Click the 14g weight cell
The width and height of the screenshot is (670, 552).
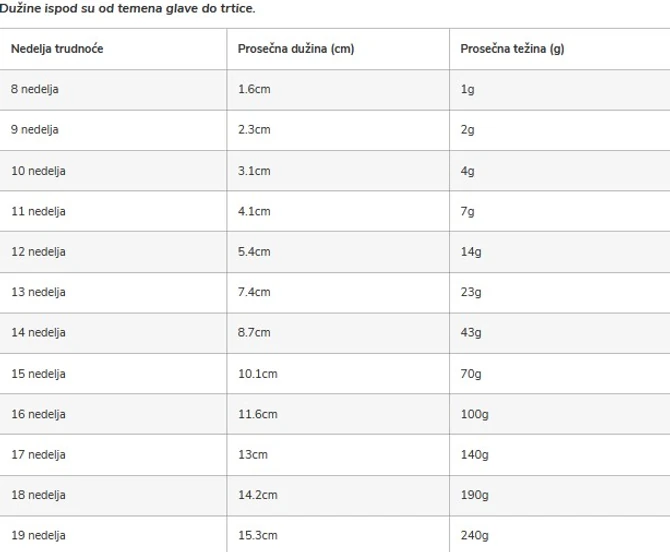(470, 251)
